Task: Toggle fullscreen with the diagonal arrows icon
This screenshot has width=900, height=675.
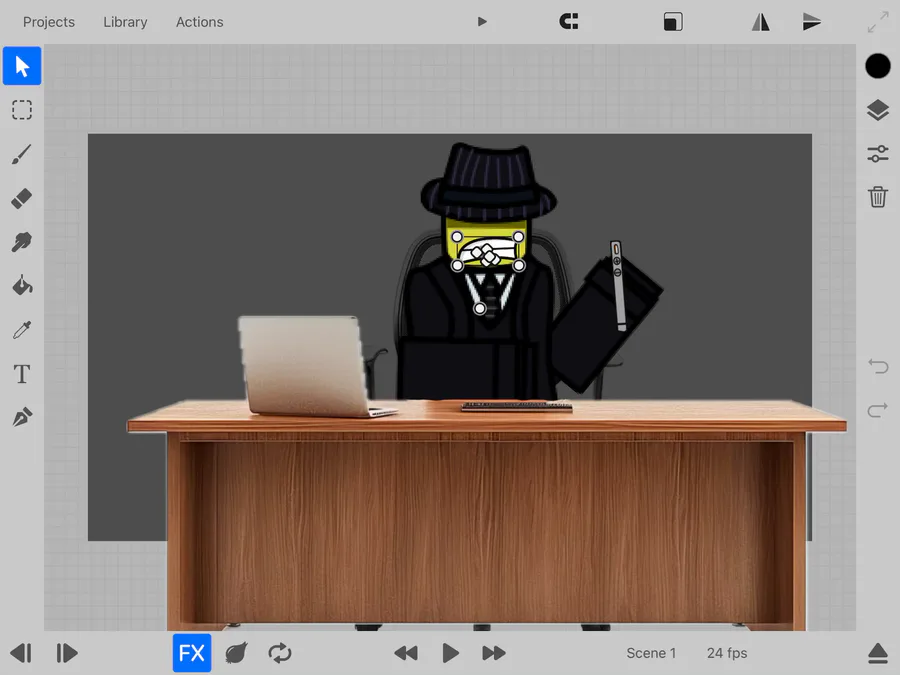Action: (x=878, y=22)
